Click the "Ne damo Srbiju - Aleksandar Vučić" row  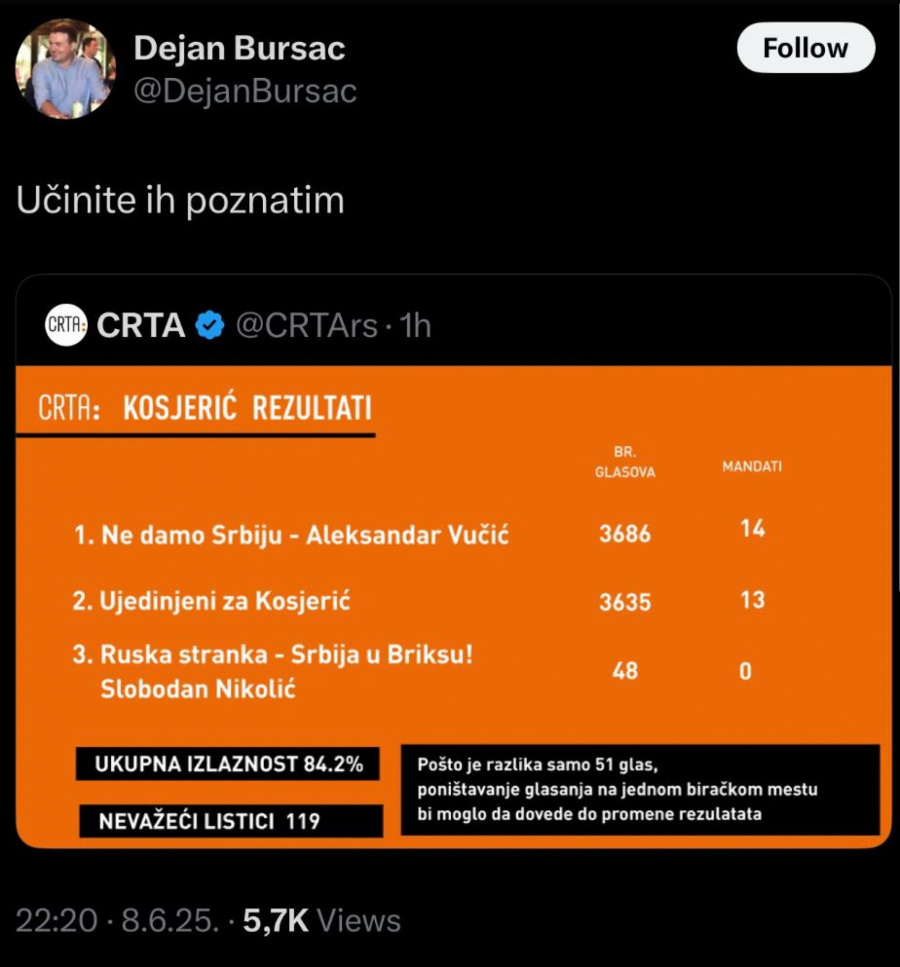(292, 535)
